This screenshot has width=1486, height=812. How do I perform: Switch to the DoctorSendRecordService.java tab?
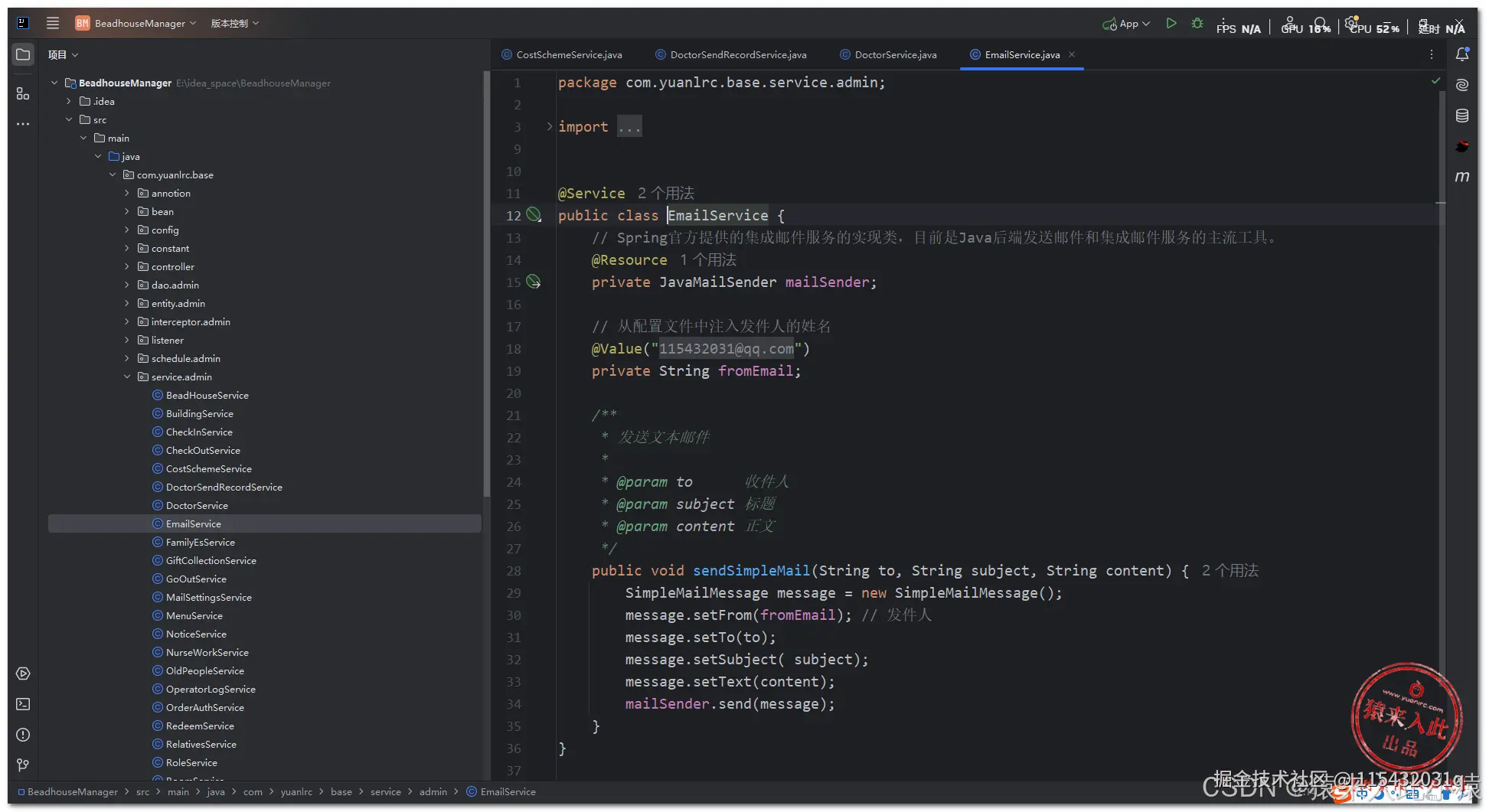point(730,54)
